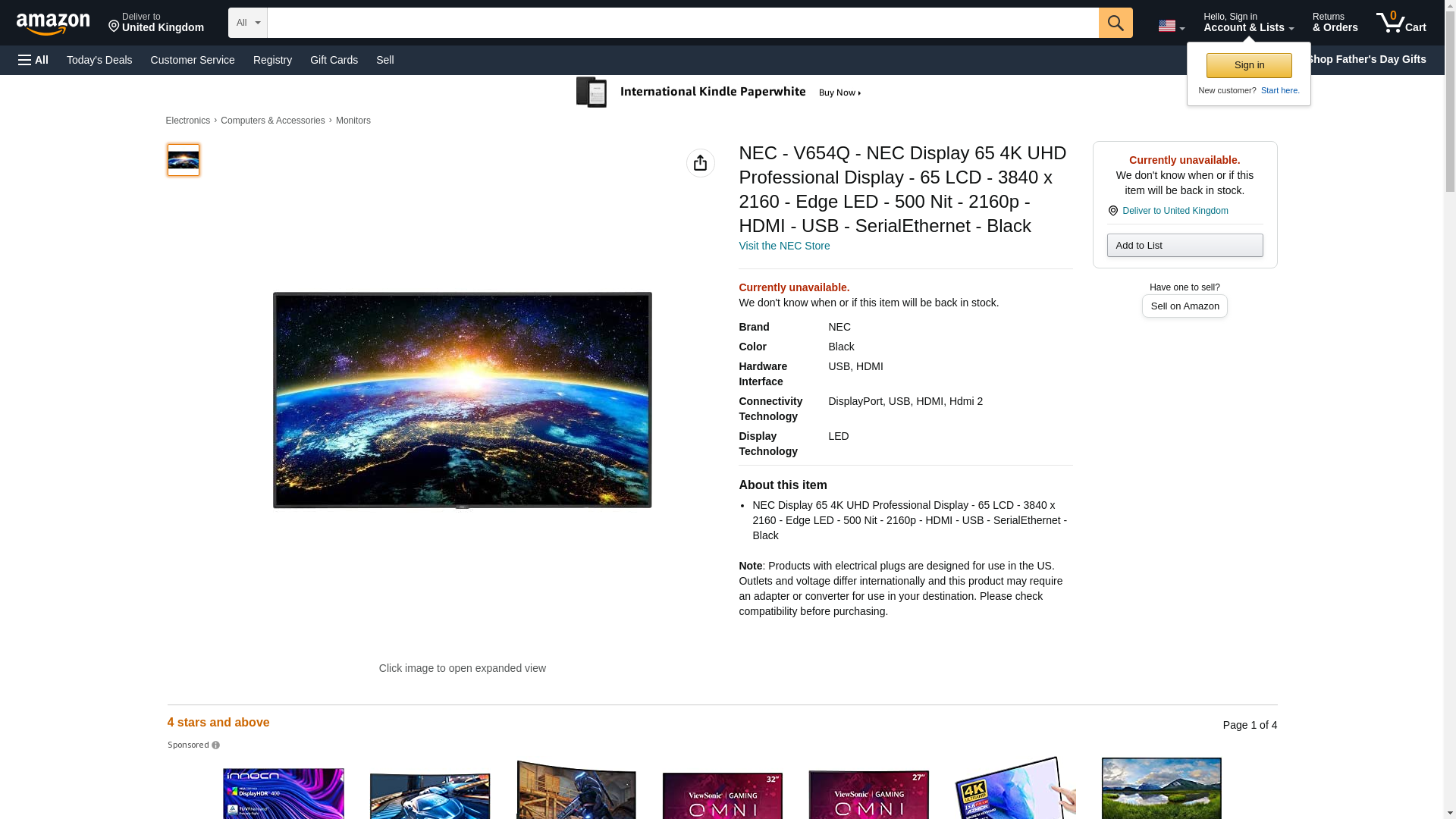Open search category All dropdown

pos(247,23)
